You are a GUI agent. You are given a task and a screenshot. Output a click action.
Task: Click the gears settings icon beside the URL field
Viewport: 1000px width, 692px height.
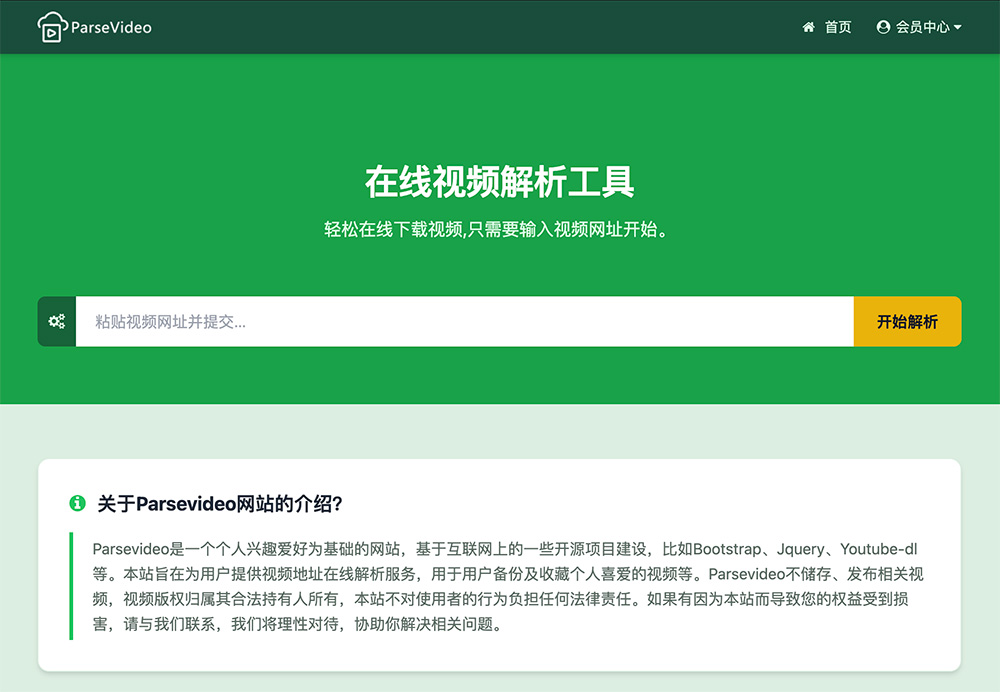point(57,321)
